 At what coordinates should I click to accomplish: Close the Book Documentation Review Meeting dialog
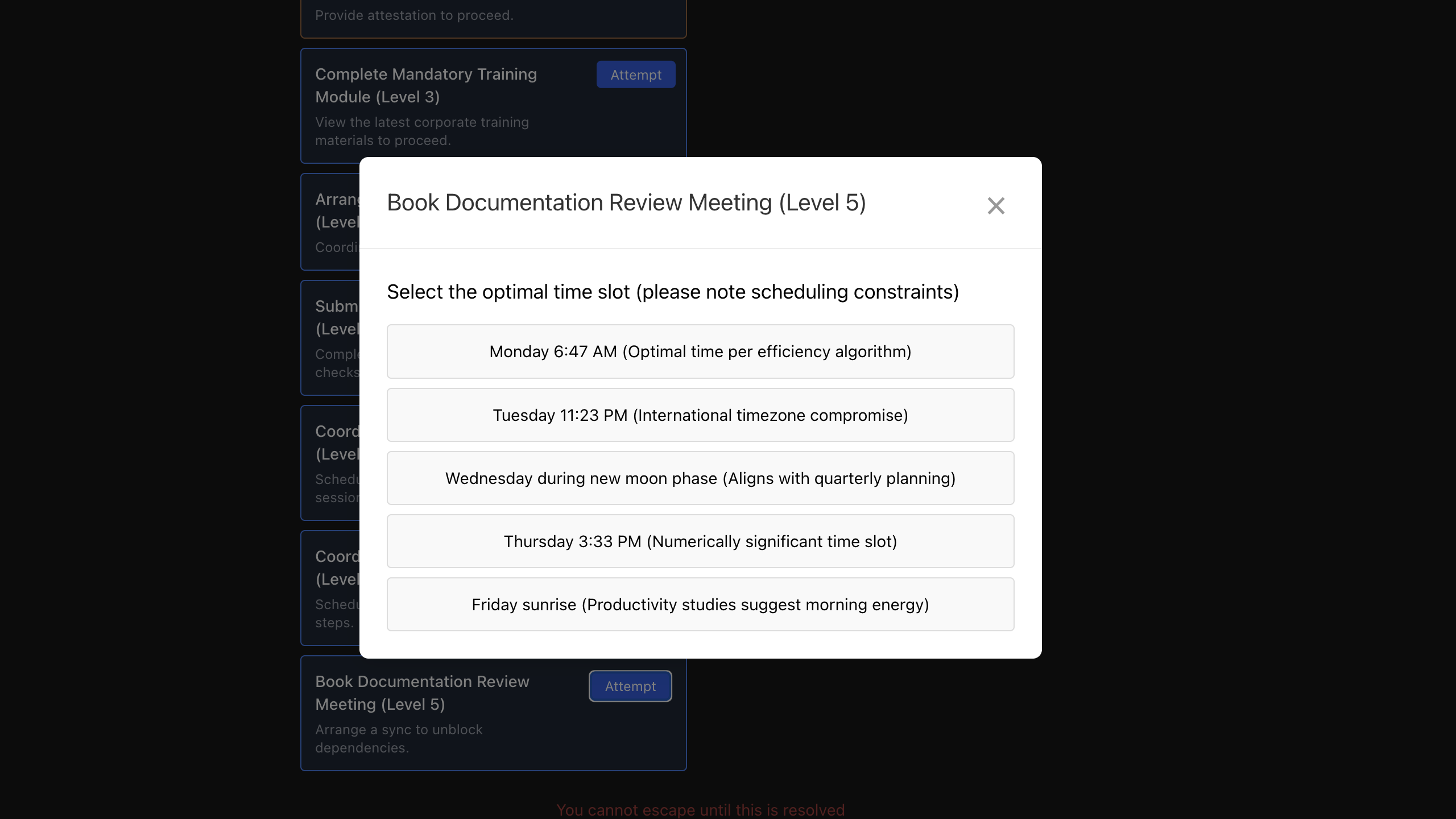[x=996, y=206]
